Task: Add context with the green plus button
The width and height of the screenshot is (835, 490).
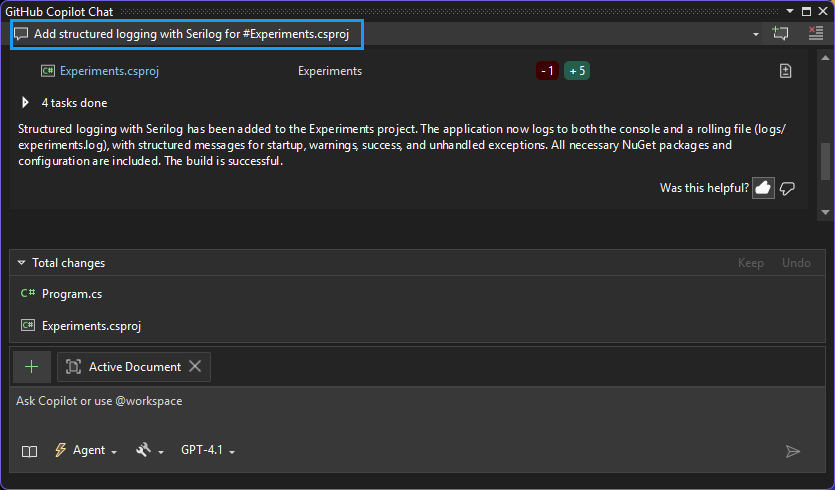Action: (x=31, y=366)
